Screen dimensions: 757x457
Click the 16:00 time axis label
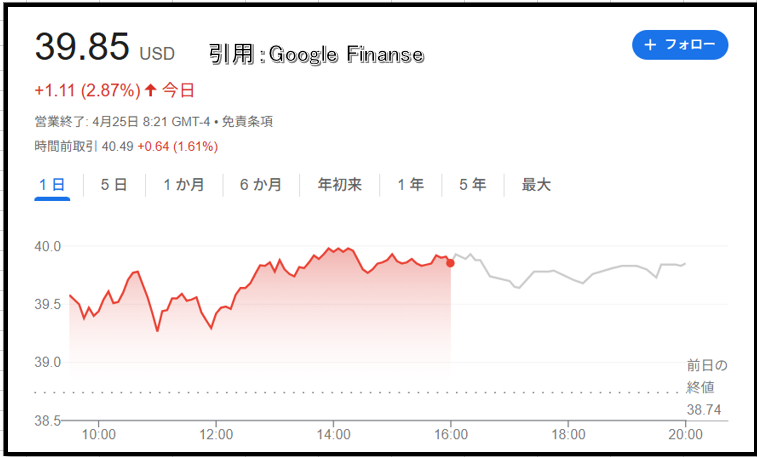point(450,434)
